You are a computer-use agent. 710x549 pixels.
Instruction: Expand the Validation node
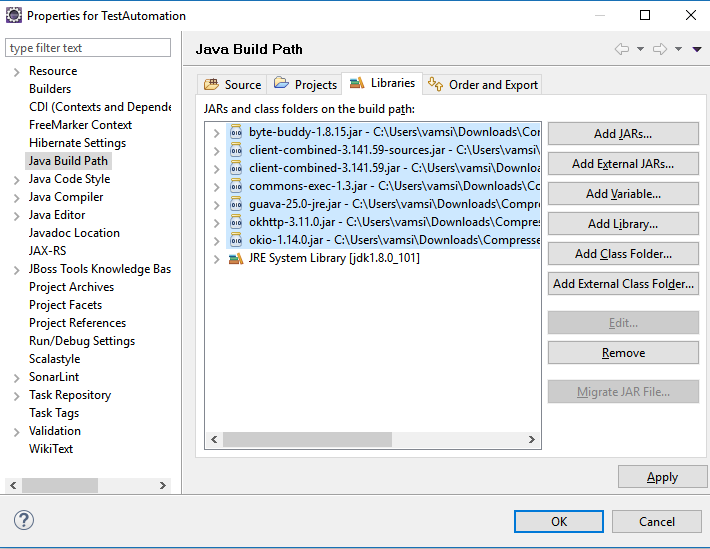coord(16,432)
